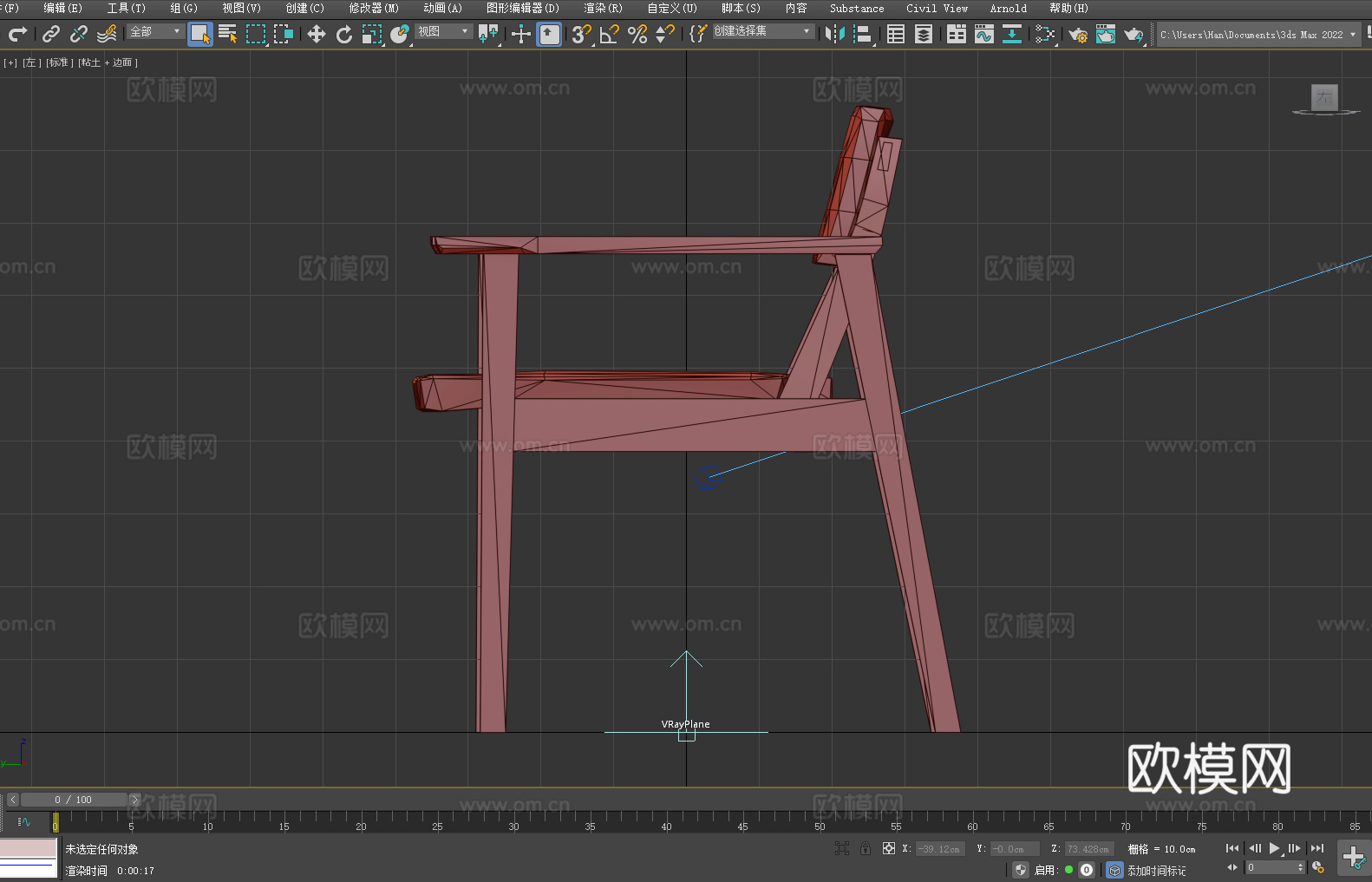The height and width of the screenshot is (882, 1372).
Task: Select the Move tool
Action: [x=317, y=34]
